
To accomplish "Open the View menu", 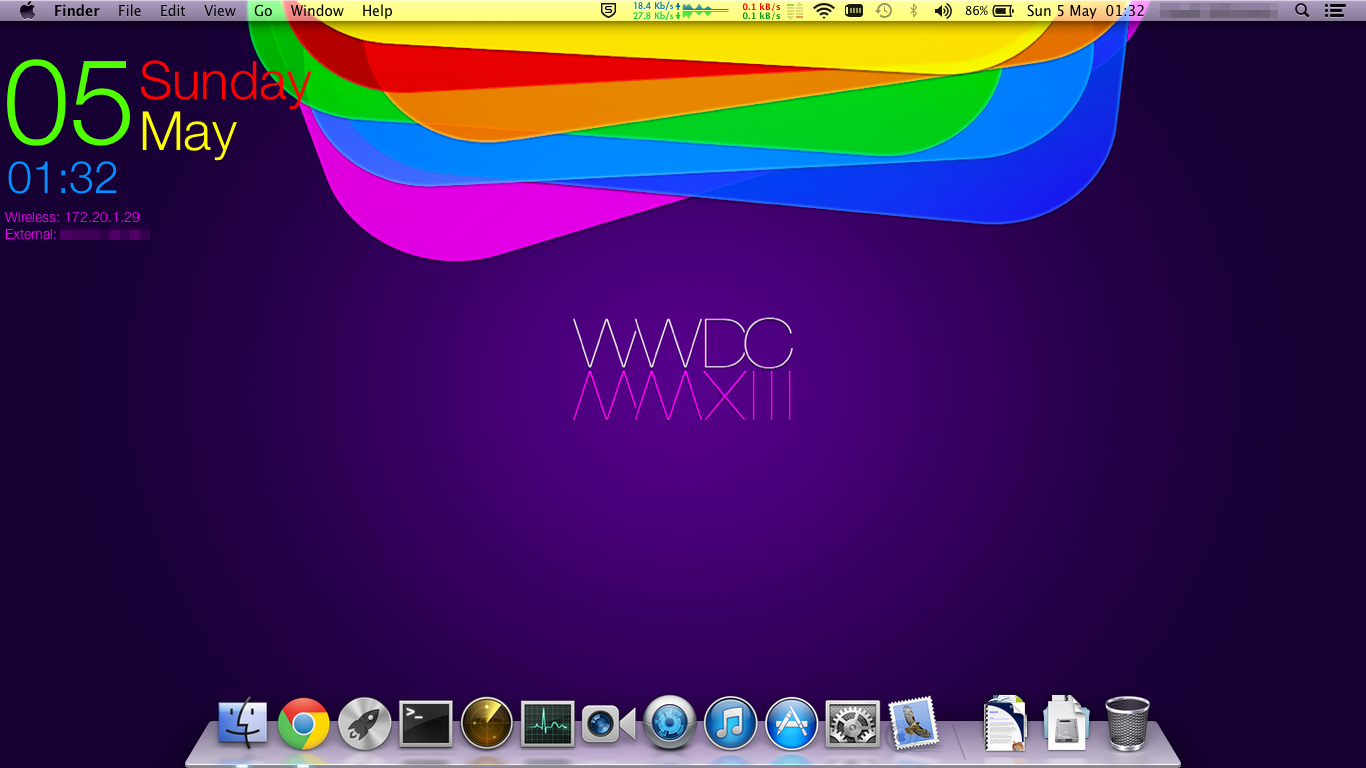I will pyautogui.click(x=220, y=11).
